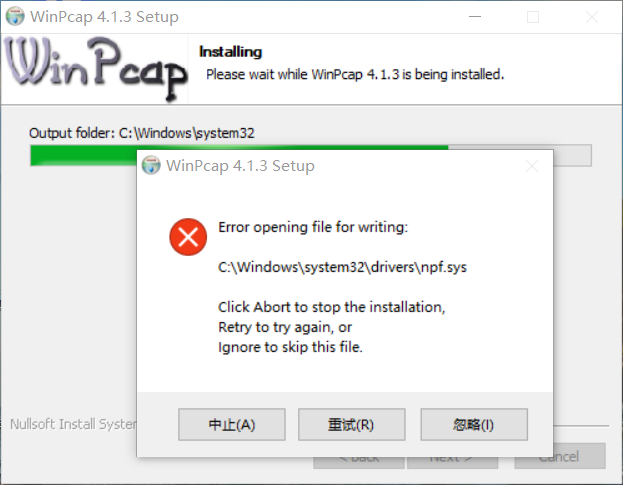Screen dimensions: 623x485
Task: Close the error dialog with its X button
Action: pyautogui.click(x=532, y=166)
